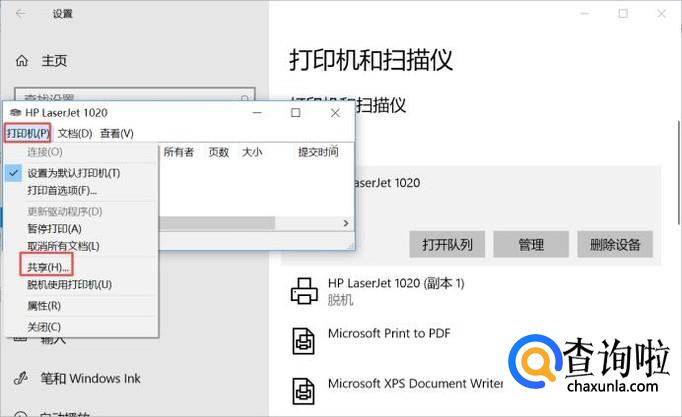Open 笔和 Windows Ink settings page

(90, 378)
